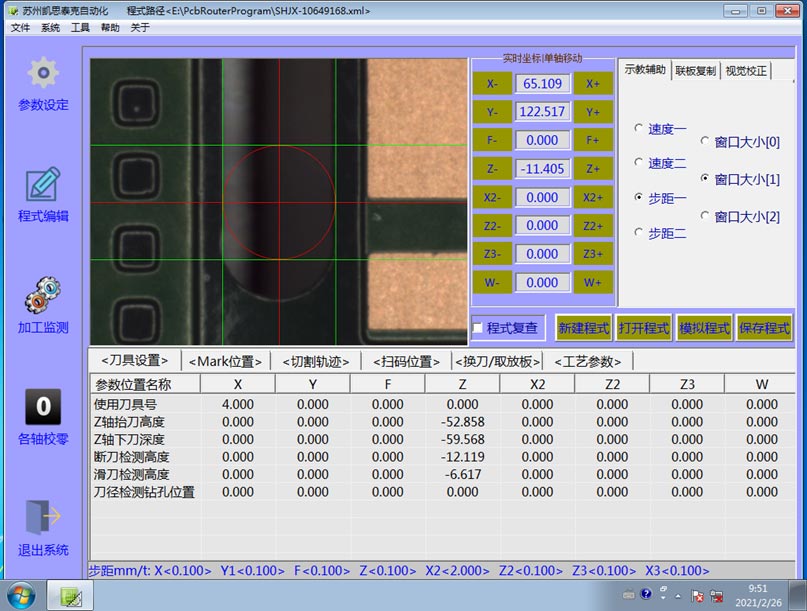Open the network status tray icon

point(716,596)
